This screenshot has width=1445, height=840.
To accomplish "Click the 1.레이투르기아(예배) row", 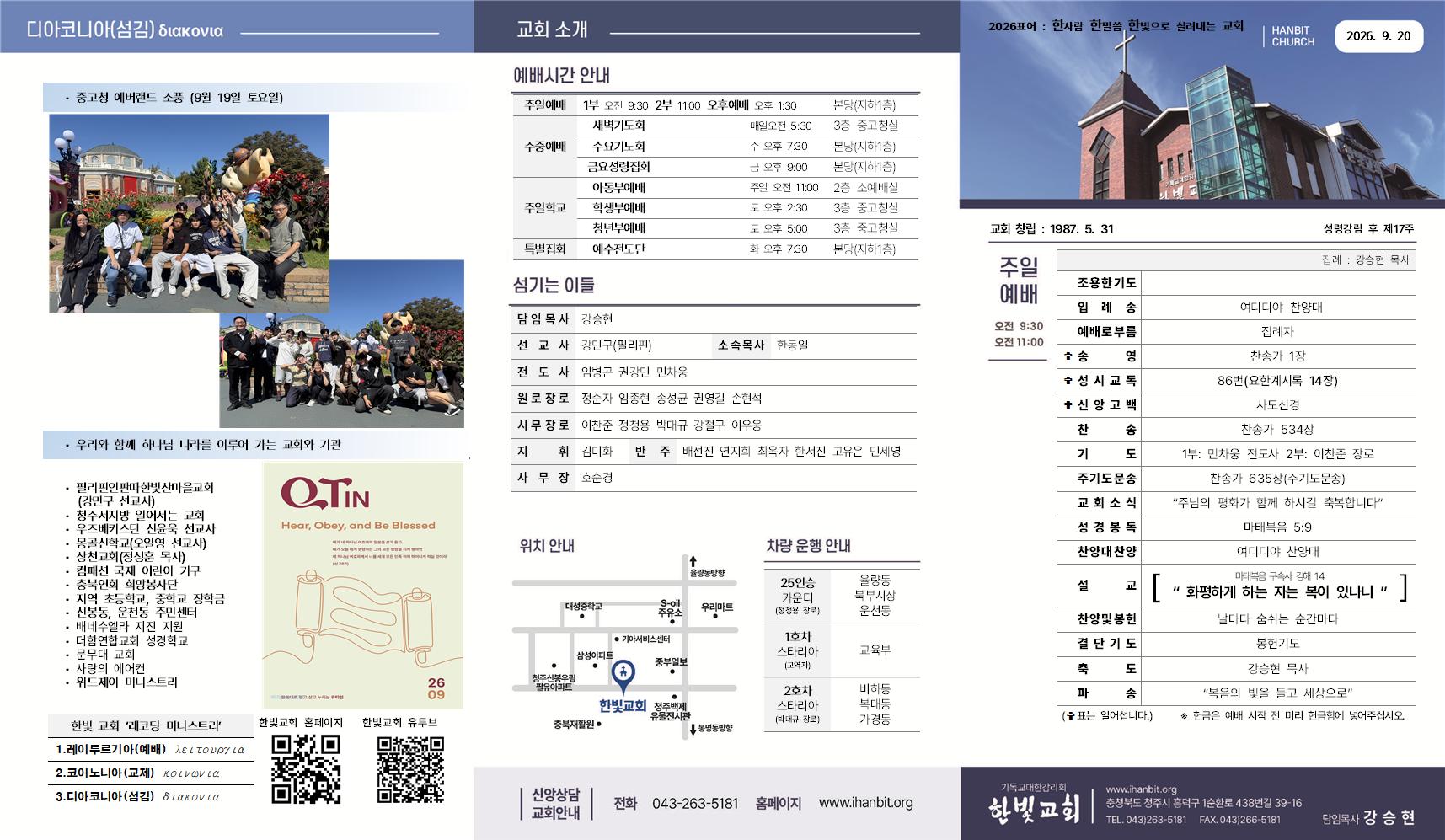I will point(151,749).
